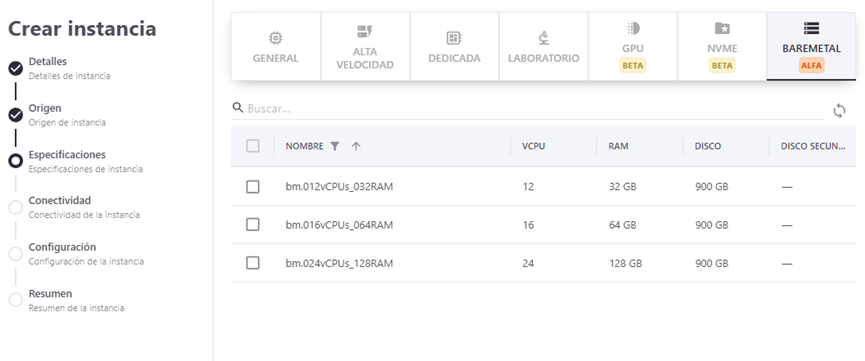Image resolution: width=865 pixels, height=361 pixels.
Task: Click the search magnifier icon
Action: pyautogui.click(x=238, y=108)
